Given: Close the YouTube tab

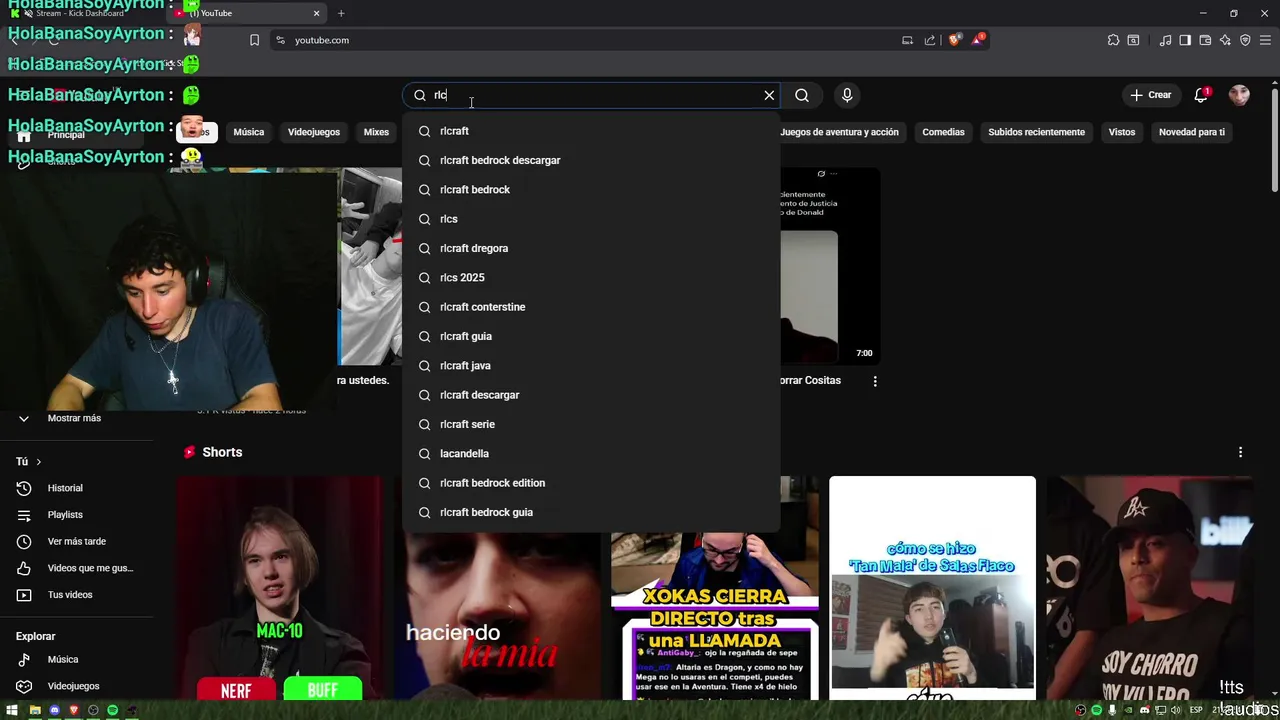Looking at the screenshot, I should [x=317, y=13].
